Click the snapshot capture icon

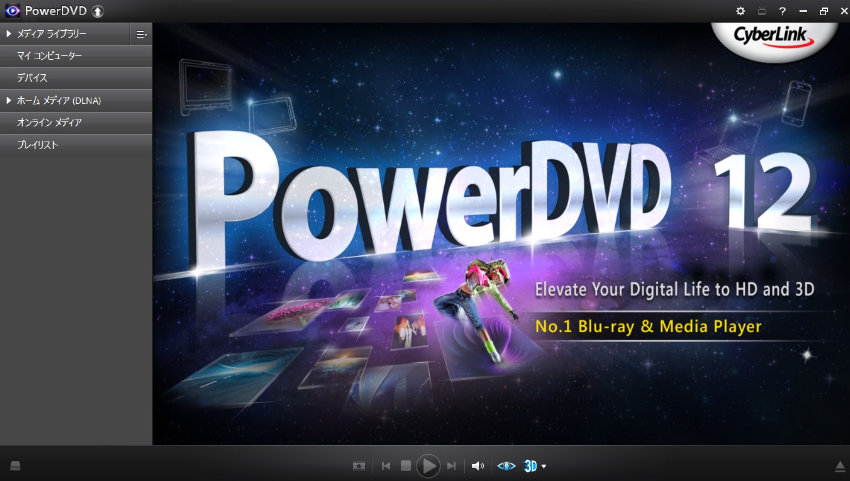pos(359,466)
